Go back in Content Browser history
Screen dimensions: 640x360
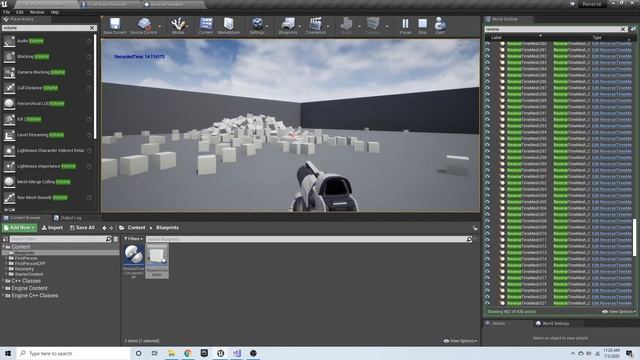point(104,228)
